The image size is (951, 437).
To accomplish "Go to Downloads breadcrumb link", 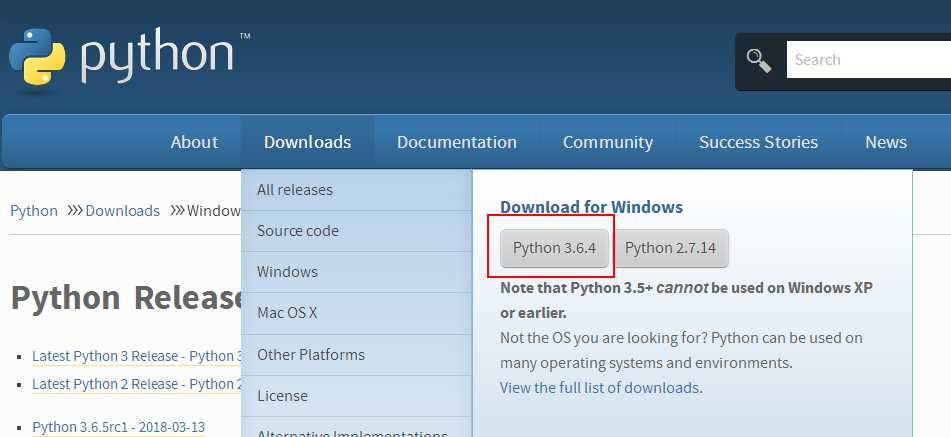I will point(123,211).
